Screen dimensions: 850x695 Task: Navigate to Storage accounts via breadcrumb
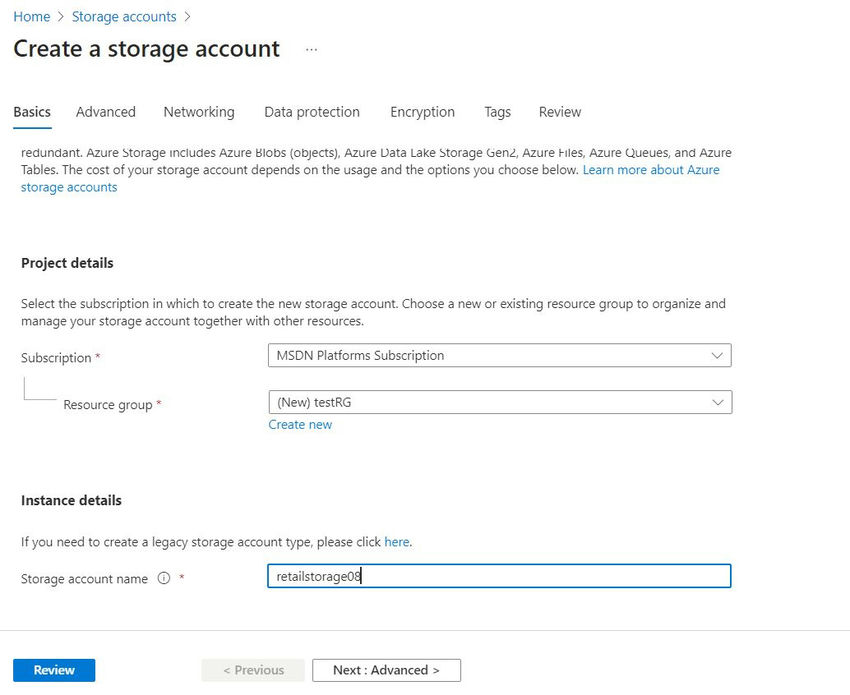[124, 16]
